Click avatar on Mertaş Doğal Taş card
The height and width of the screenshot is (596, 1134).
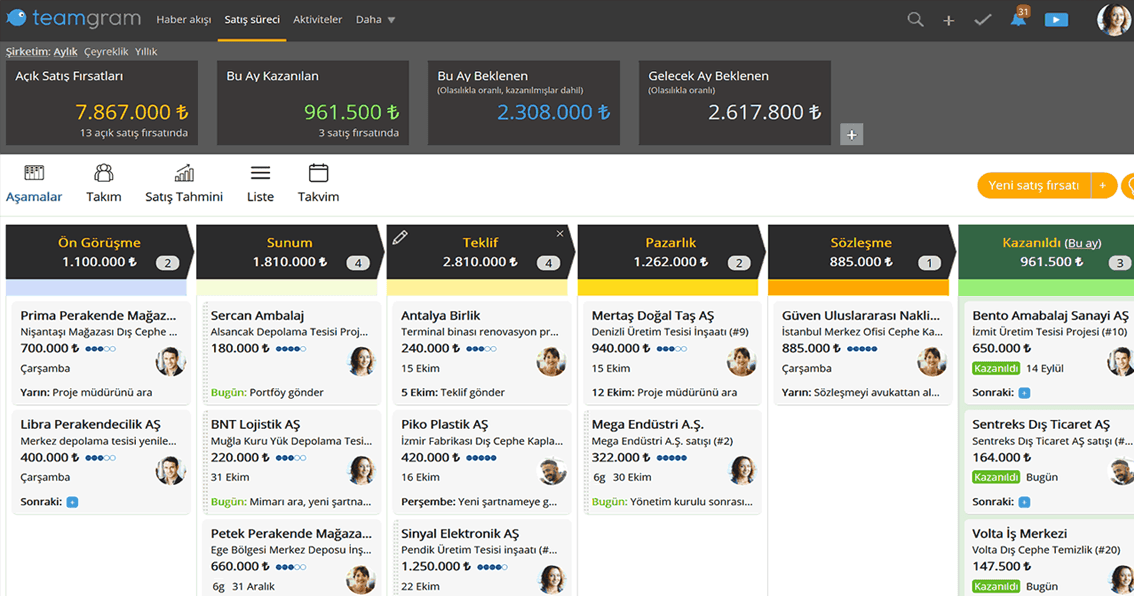741,362
